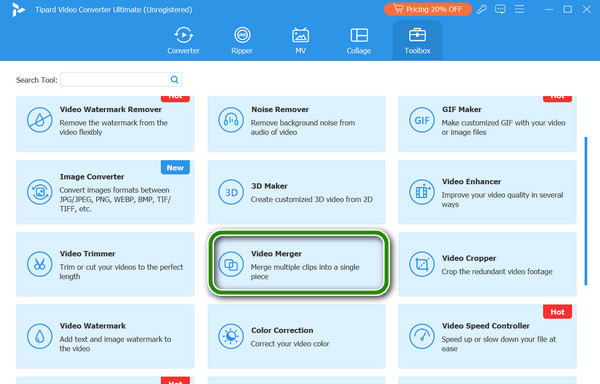Click the Image Converter icon

coord(39,192)
